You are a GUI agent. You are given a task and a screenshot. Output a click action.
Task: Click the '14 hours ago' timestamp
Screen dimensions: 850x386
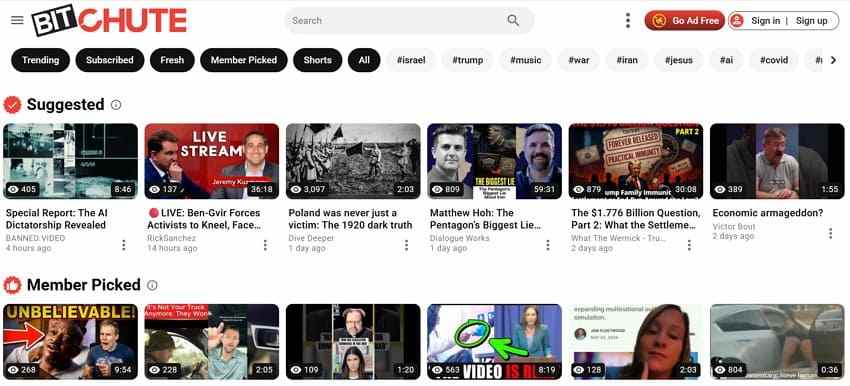tap(172, 248)
